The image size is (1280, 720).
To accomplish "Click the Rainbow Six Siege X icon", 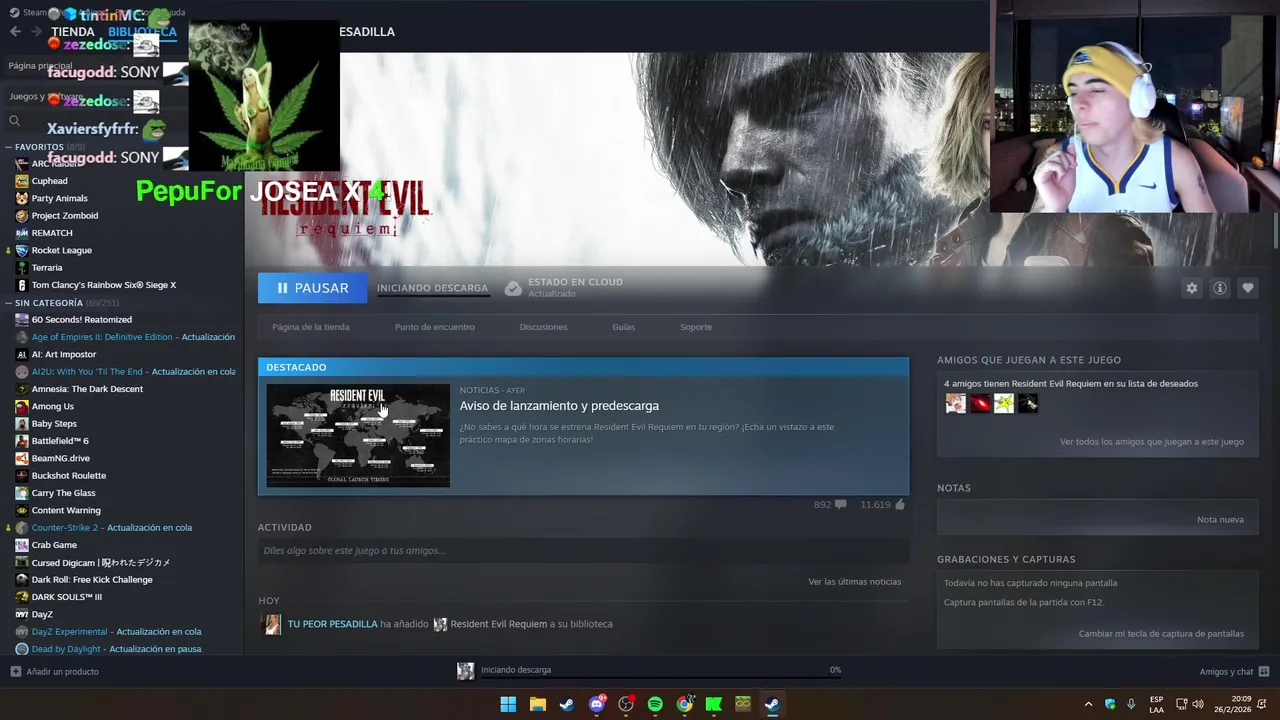I will pyautogui.click(x=22, y=285).
